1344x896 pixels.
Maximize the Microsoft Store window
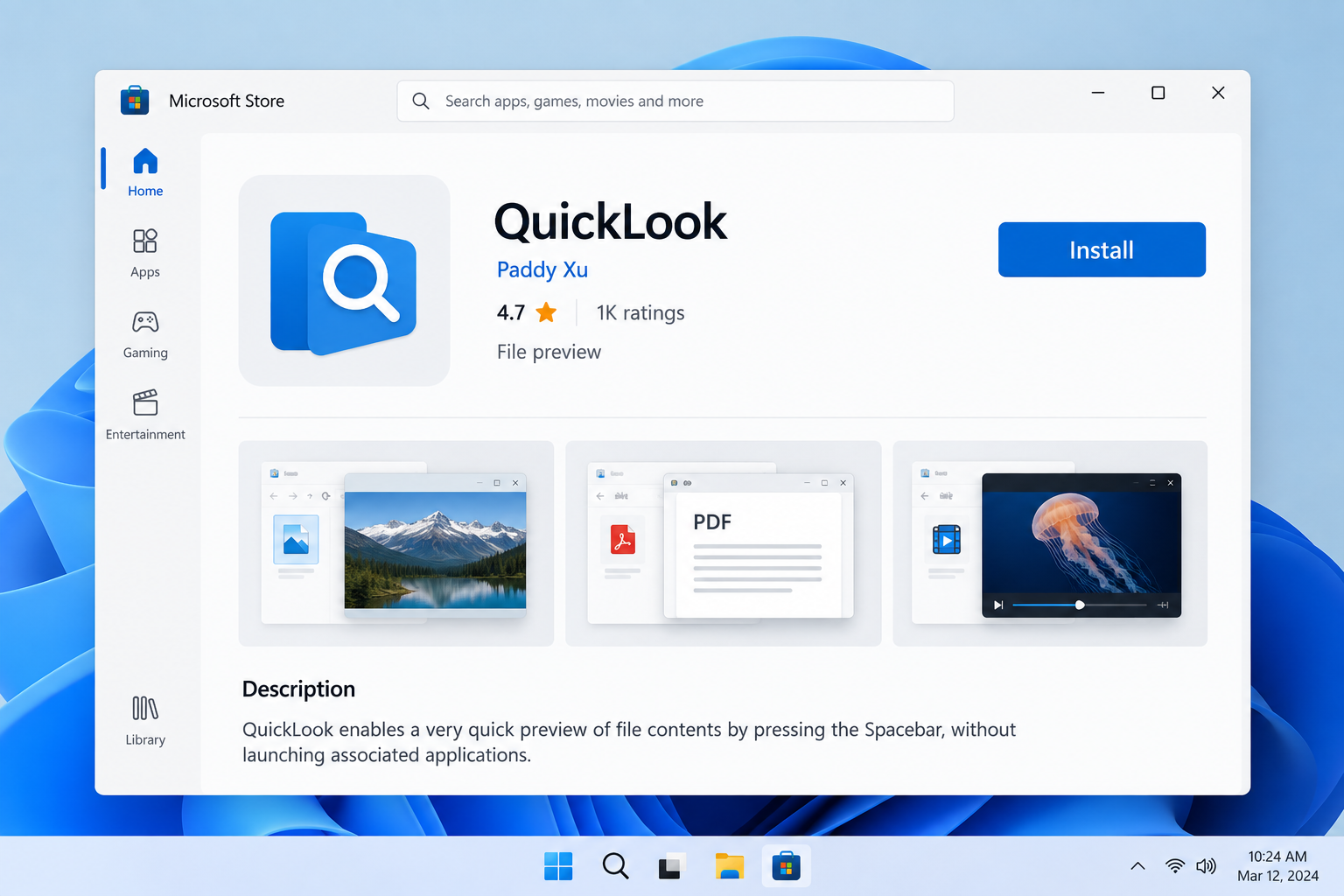pos(1158,93)
